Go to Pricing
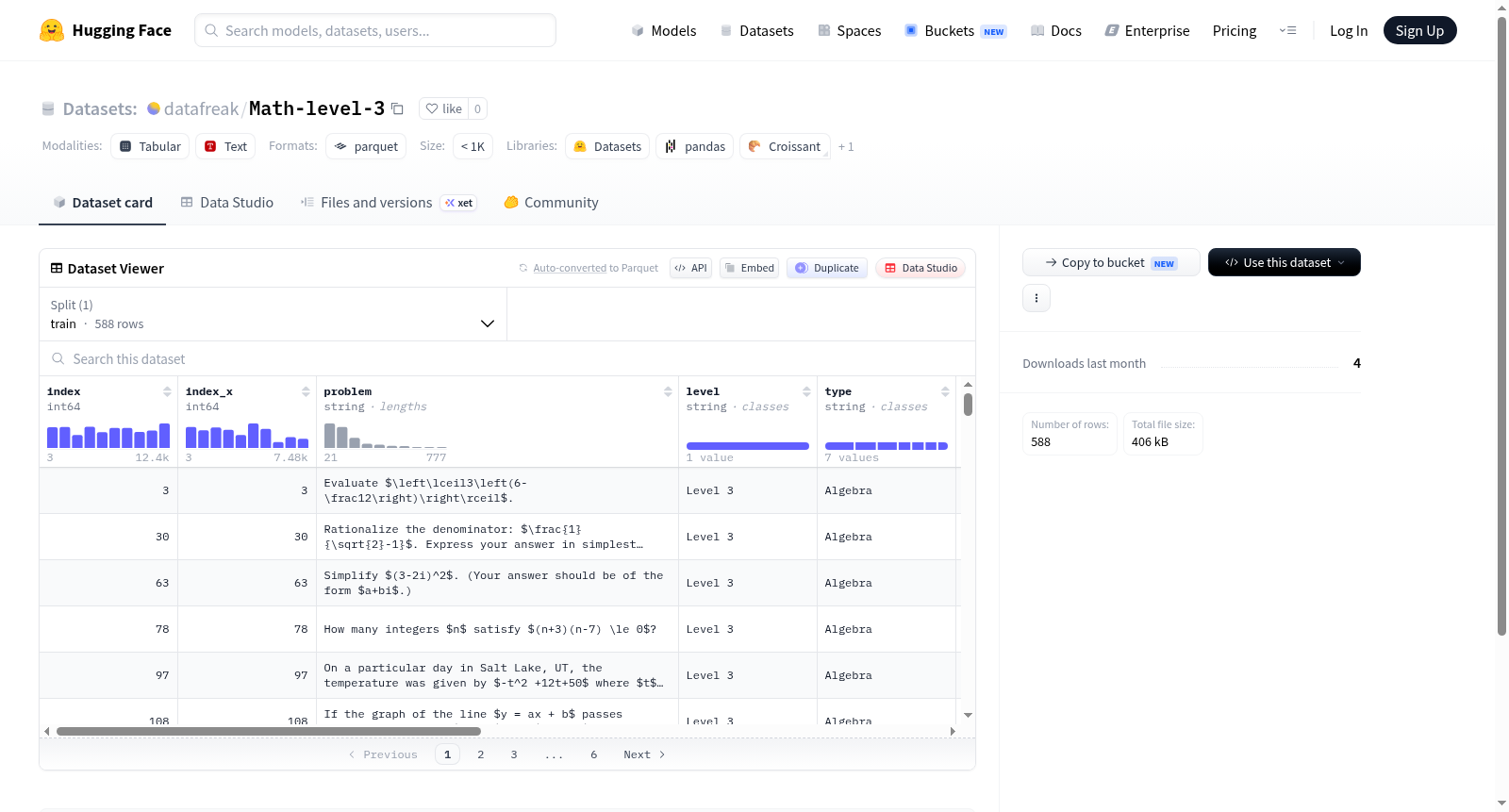 tap(1235, 30)
